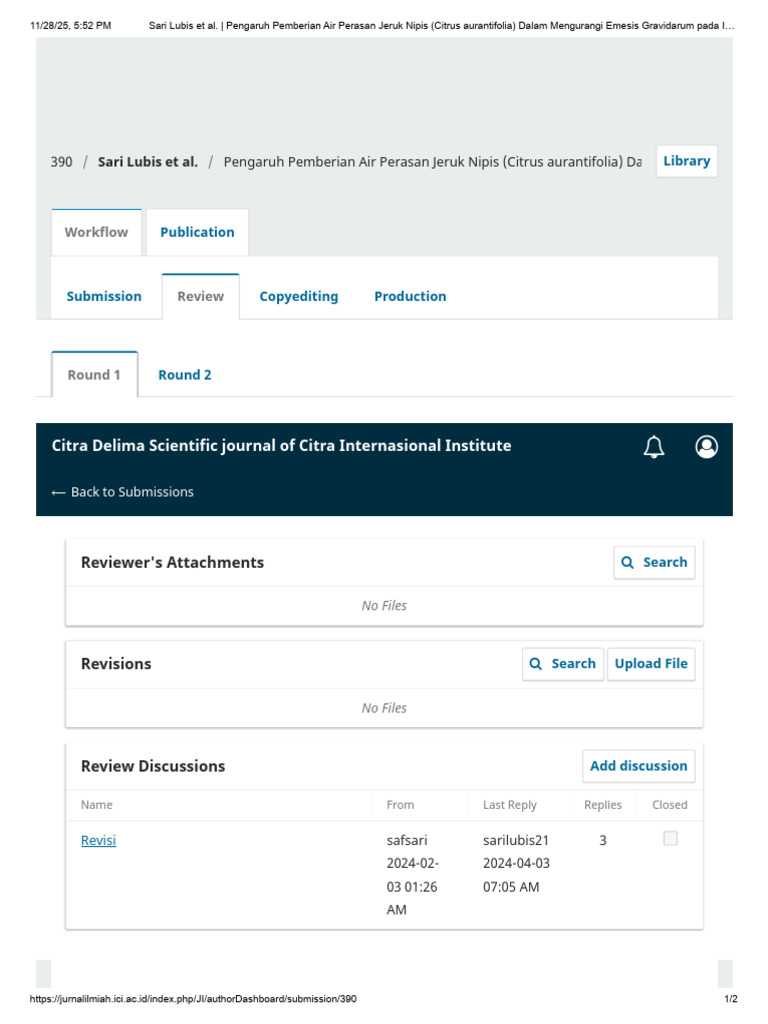Open the Workflow tab

(97, 232)
